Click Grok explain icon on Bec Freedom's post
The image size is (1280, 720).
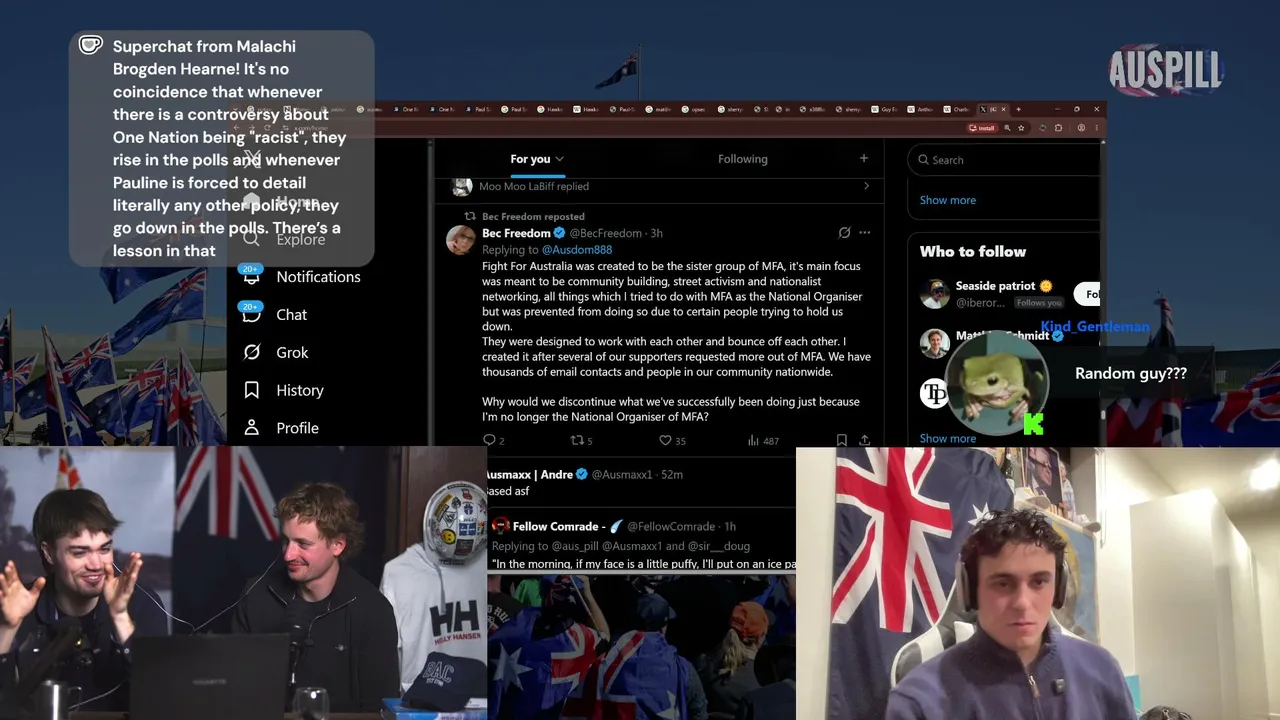pos(844,233)
